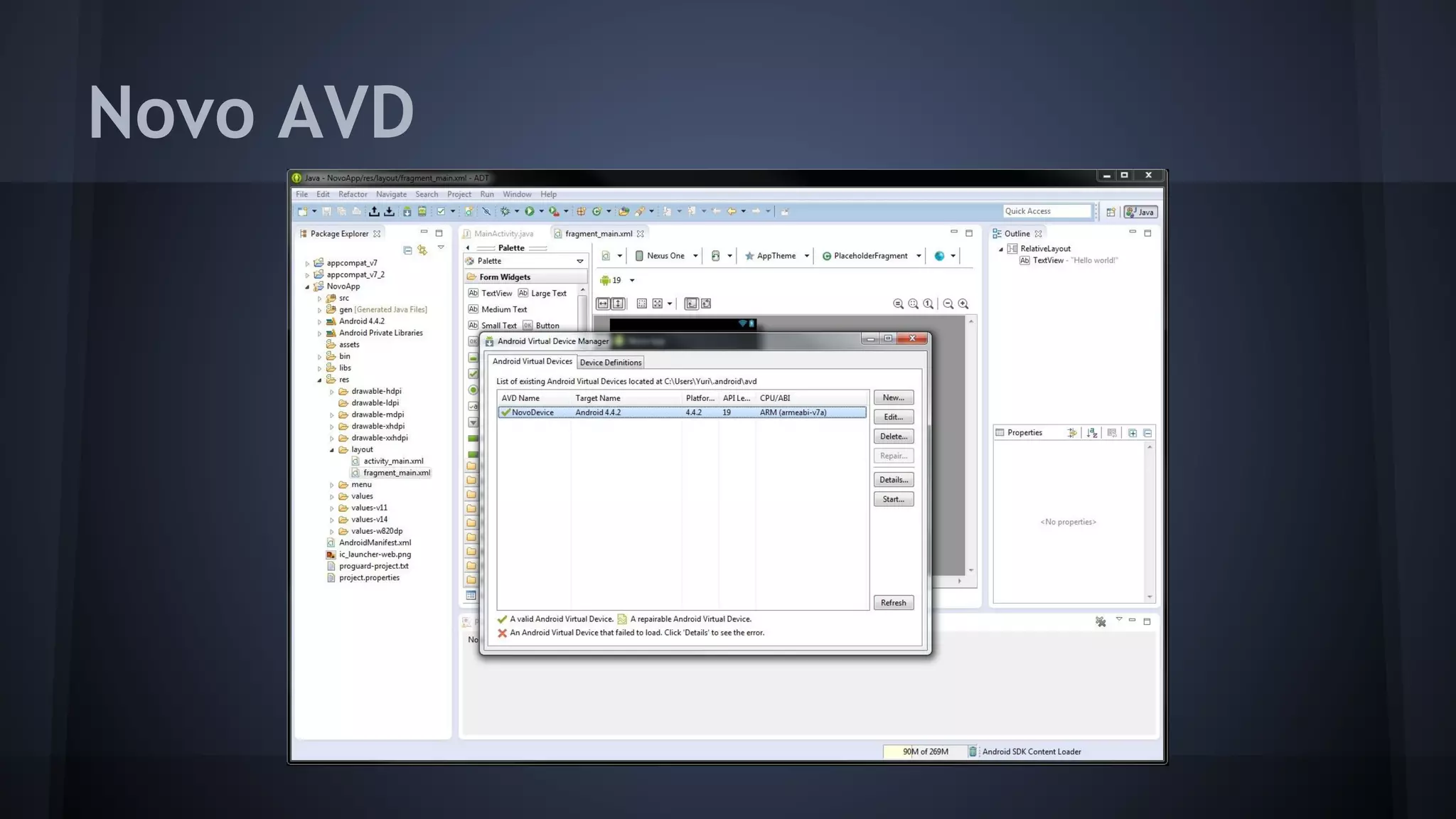Open the AppTheme theme dropdown
The image size is (1456, 819).
pyautogui.click(x=777, y=256)
